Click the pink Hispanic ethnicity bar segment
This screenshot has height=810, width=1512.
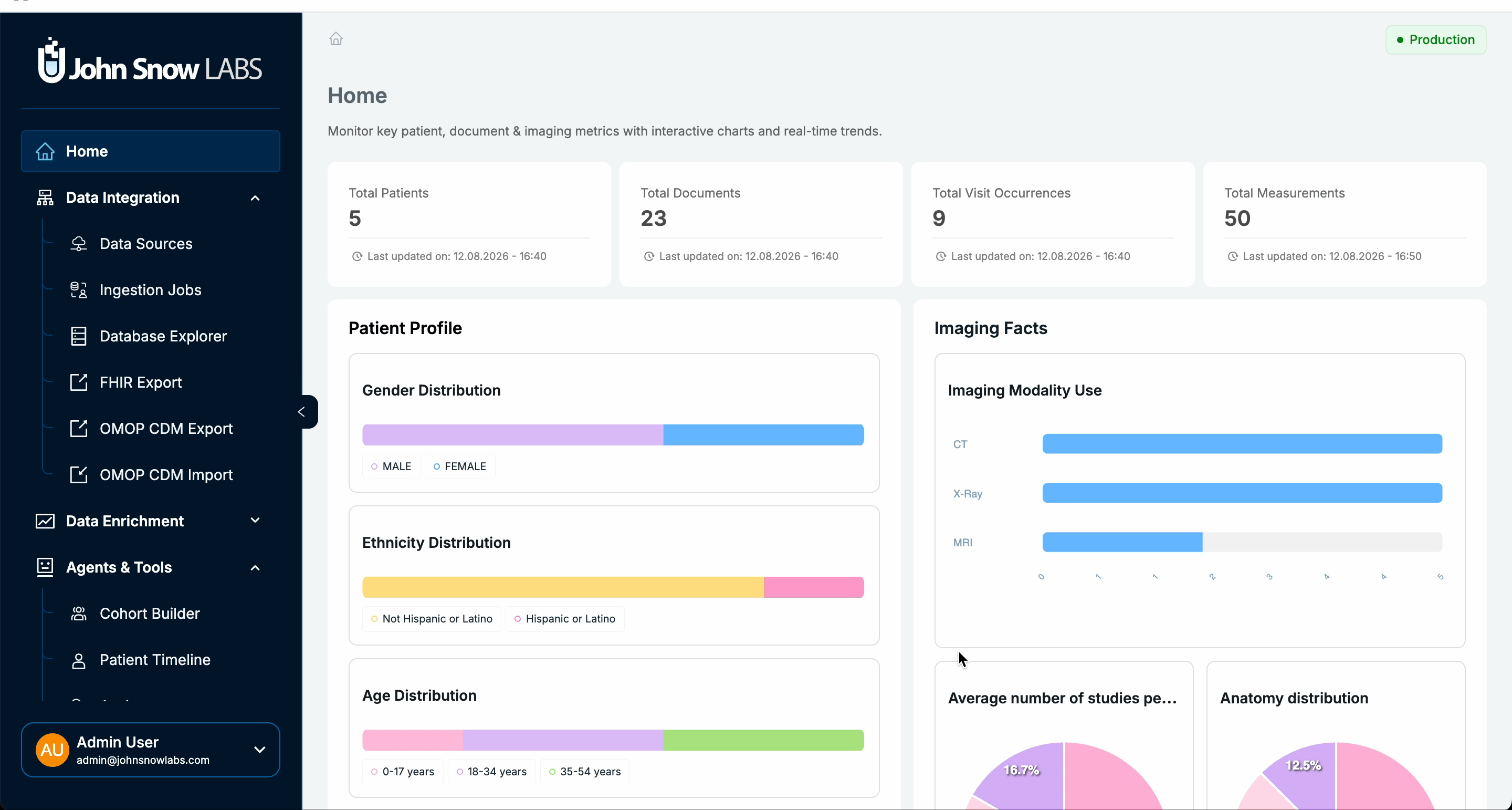(814, 587)
